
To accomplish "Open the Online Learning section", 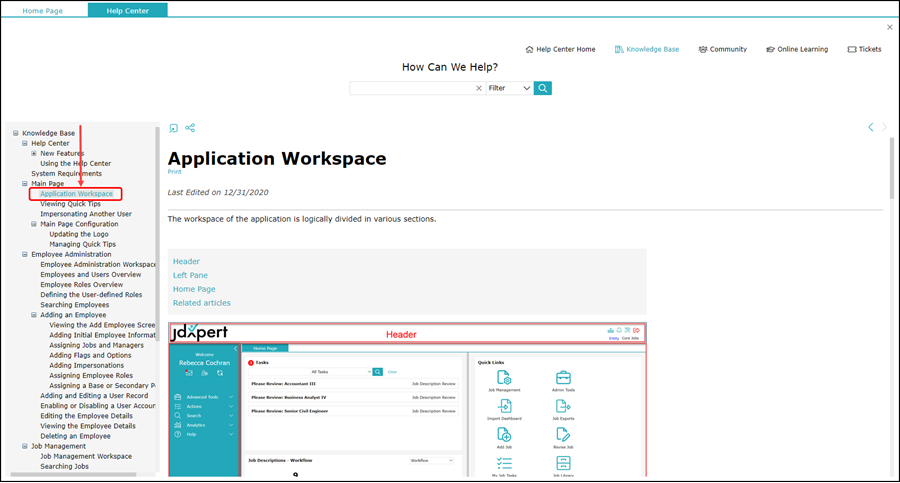I will (796, 49).
